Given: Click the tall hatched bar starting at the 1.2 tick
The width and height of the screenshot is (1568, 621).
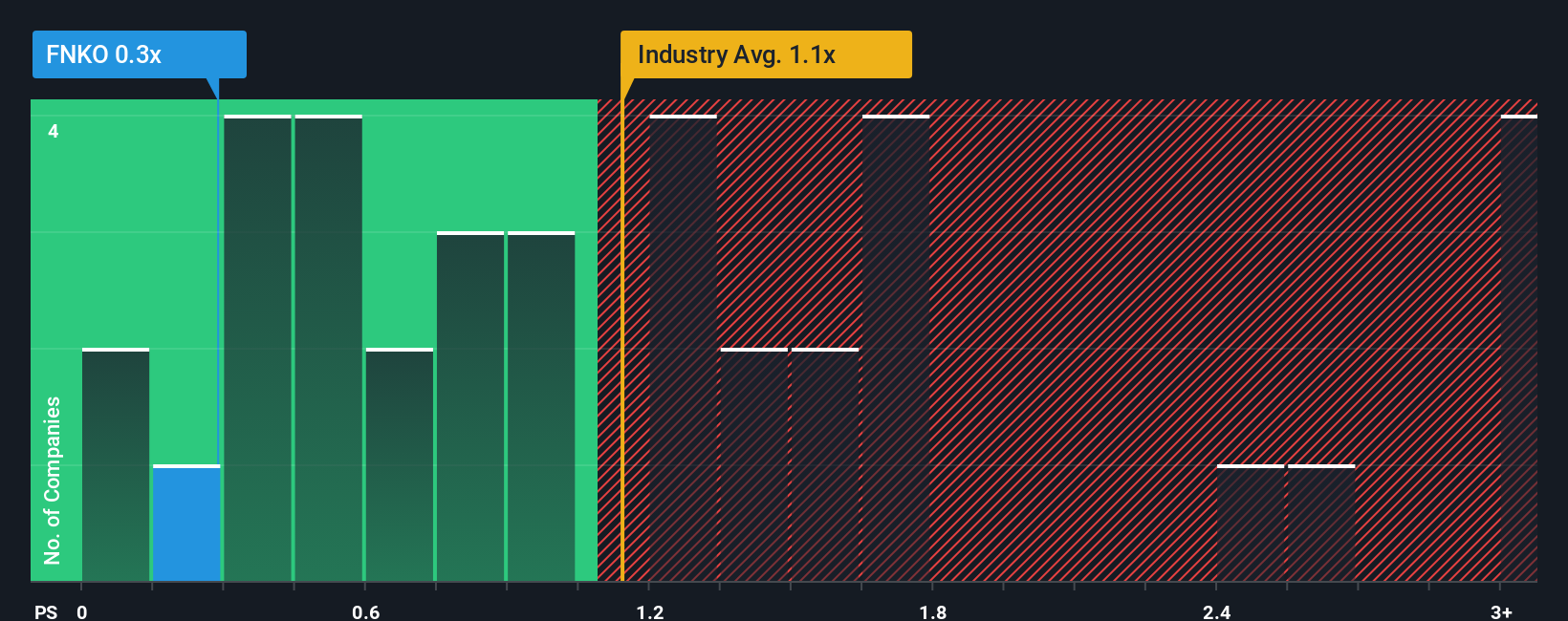Looking at the screenshot, I should point(683,348).
